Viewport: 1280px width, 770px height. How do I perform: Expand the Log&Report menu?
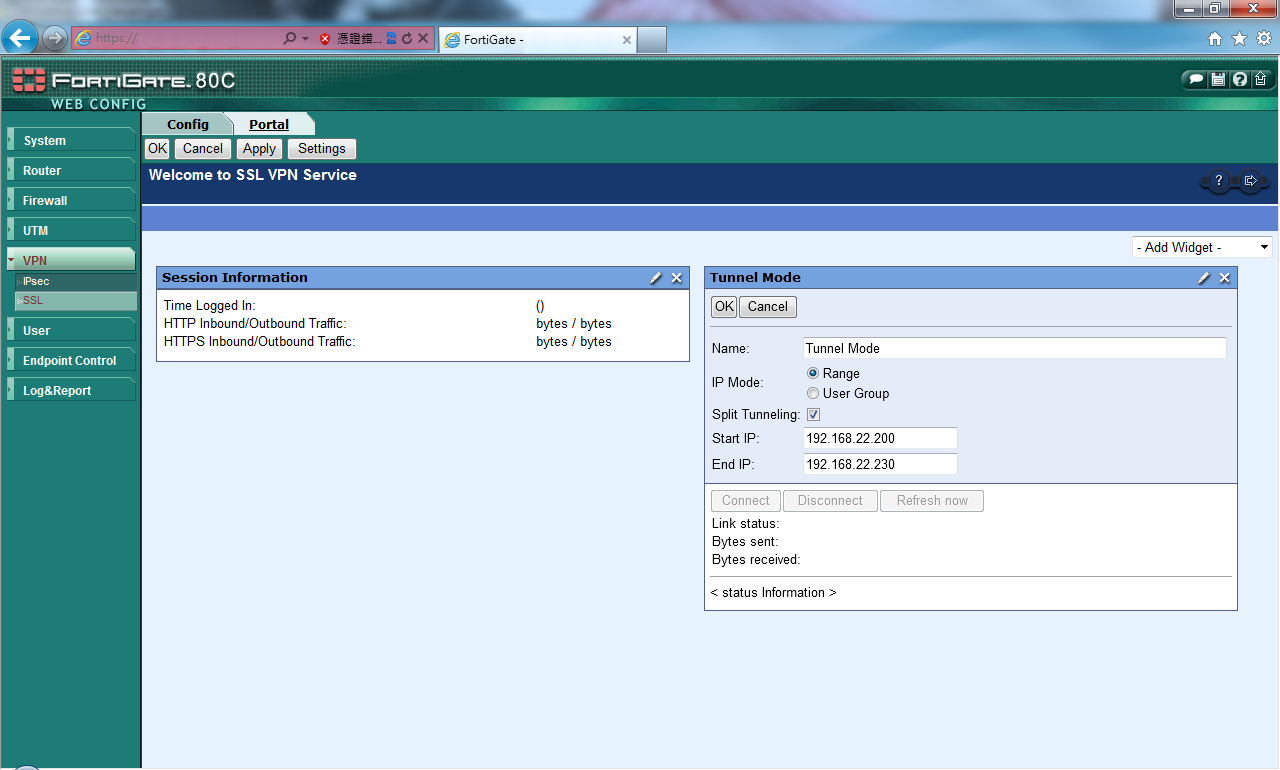(71, 391)
